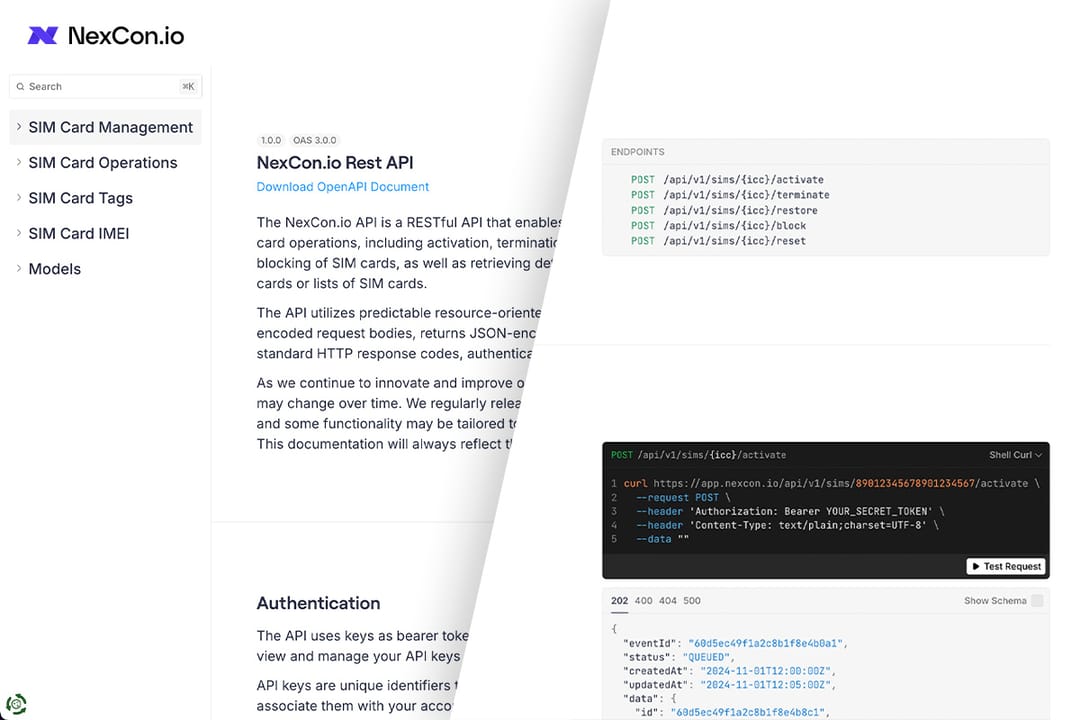Open the POST terminate endpoint link

click(x=730, y=195)
